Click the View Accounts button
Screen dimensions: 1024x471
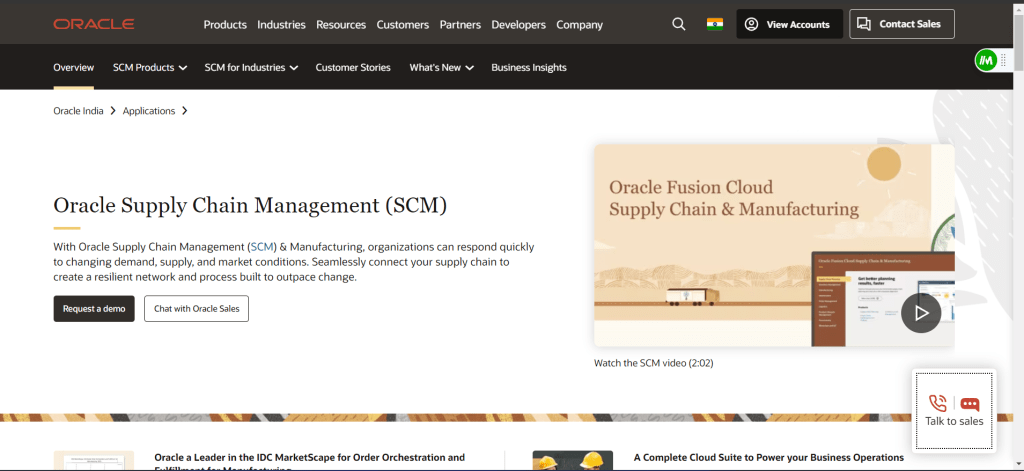tap(790, 24)
